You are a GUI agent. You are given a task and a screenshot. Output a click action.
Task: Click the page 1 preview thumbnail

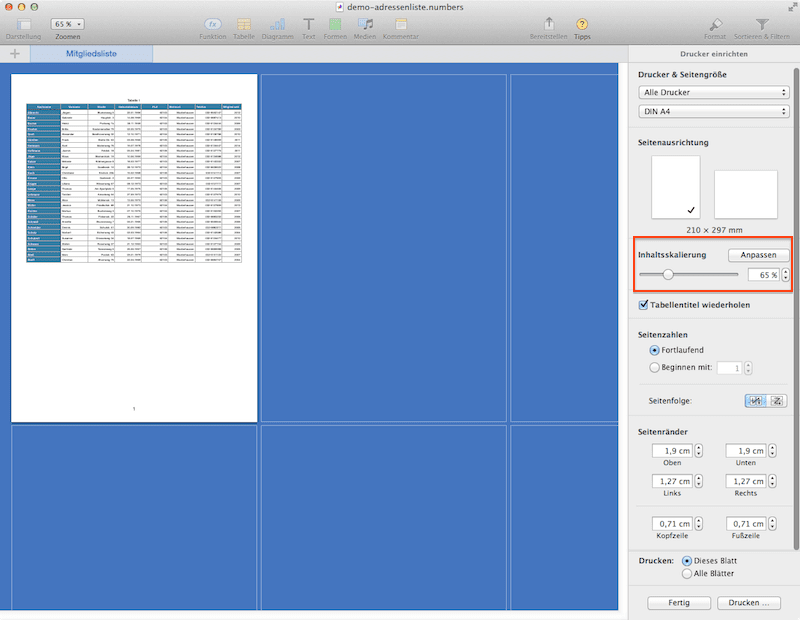134,248
